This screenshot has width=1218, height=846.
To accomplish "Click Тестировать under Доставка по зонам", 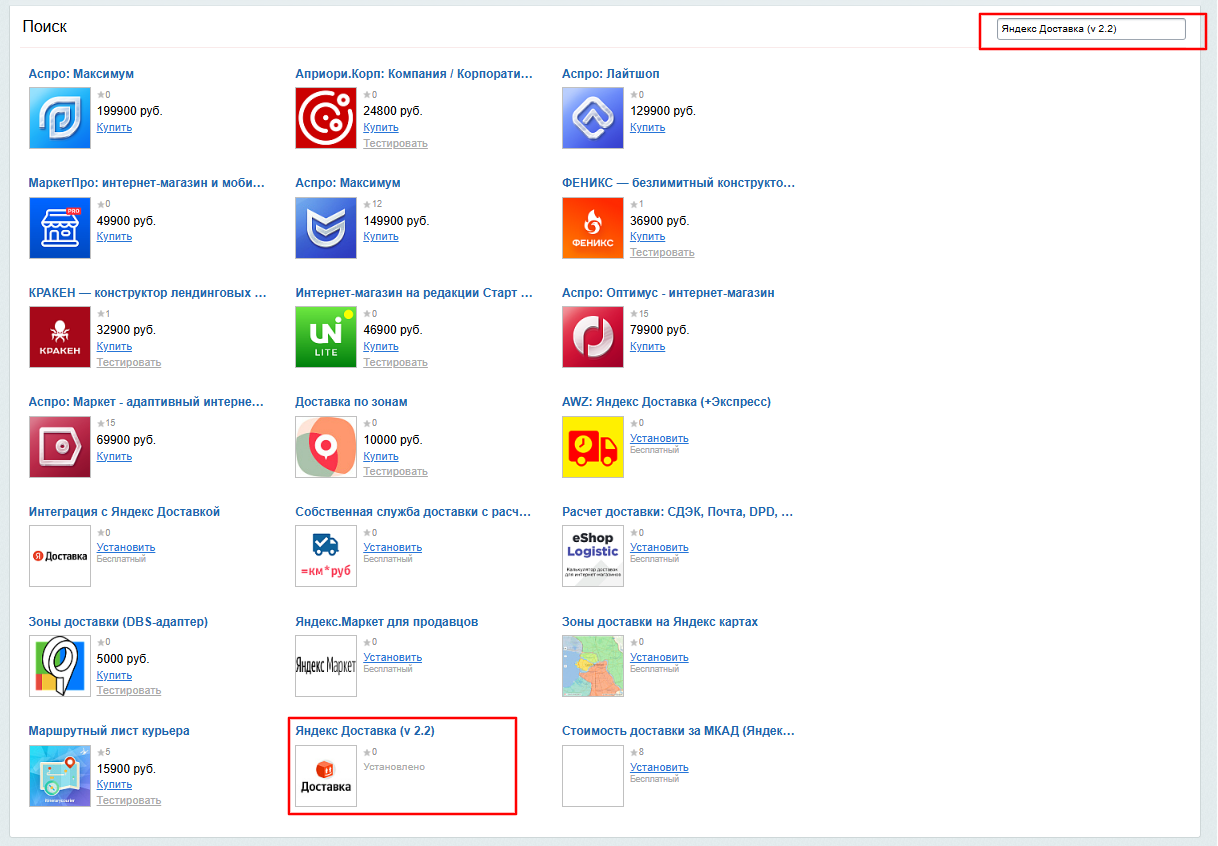I will (x=396, y=471).
